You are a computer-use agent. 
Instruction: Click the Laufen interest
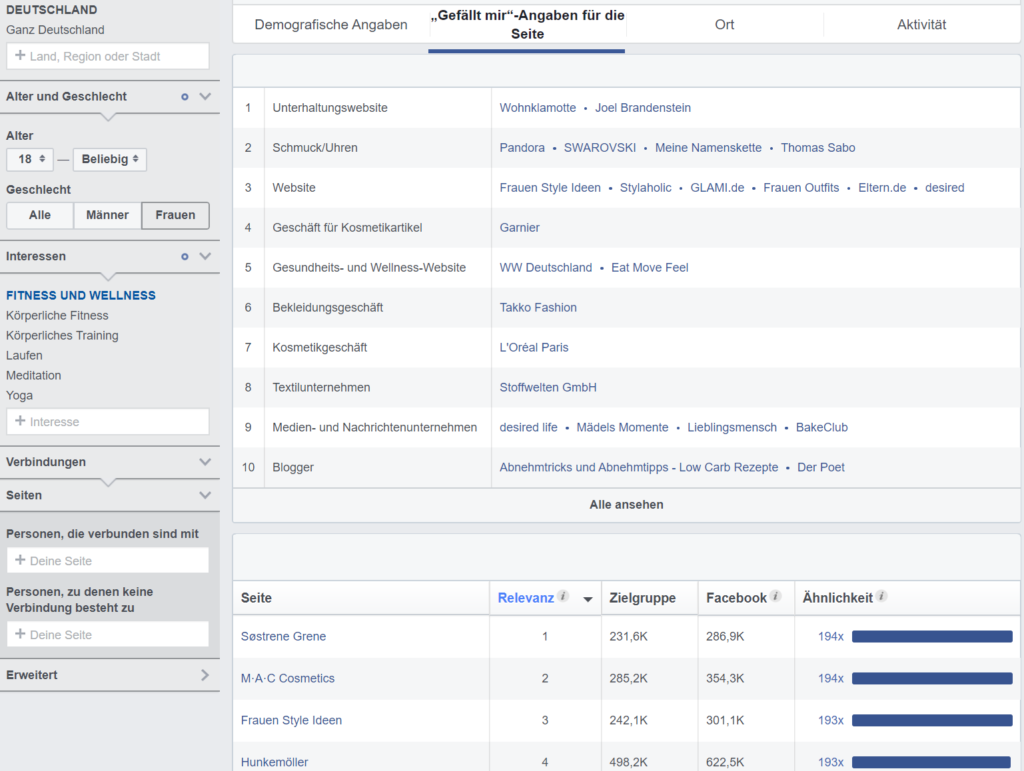click(x=24, y=356)
